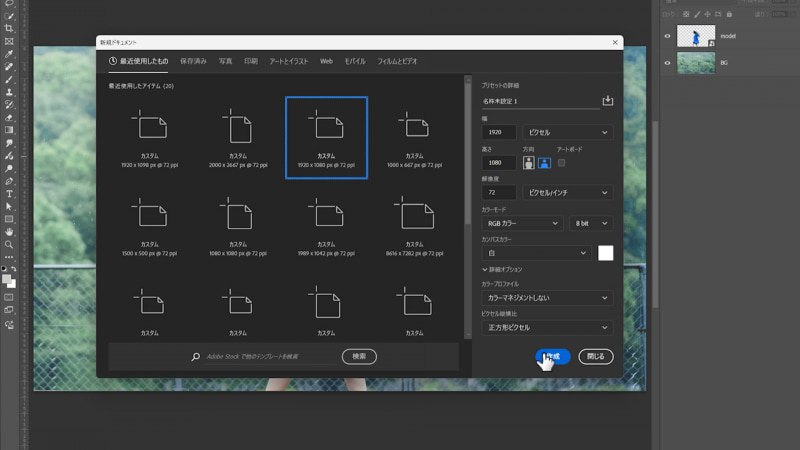Open the color mode dropdown RGB カラー
This screenshot has width=800, height=450.
(x=522, y=223)
